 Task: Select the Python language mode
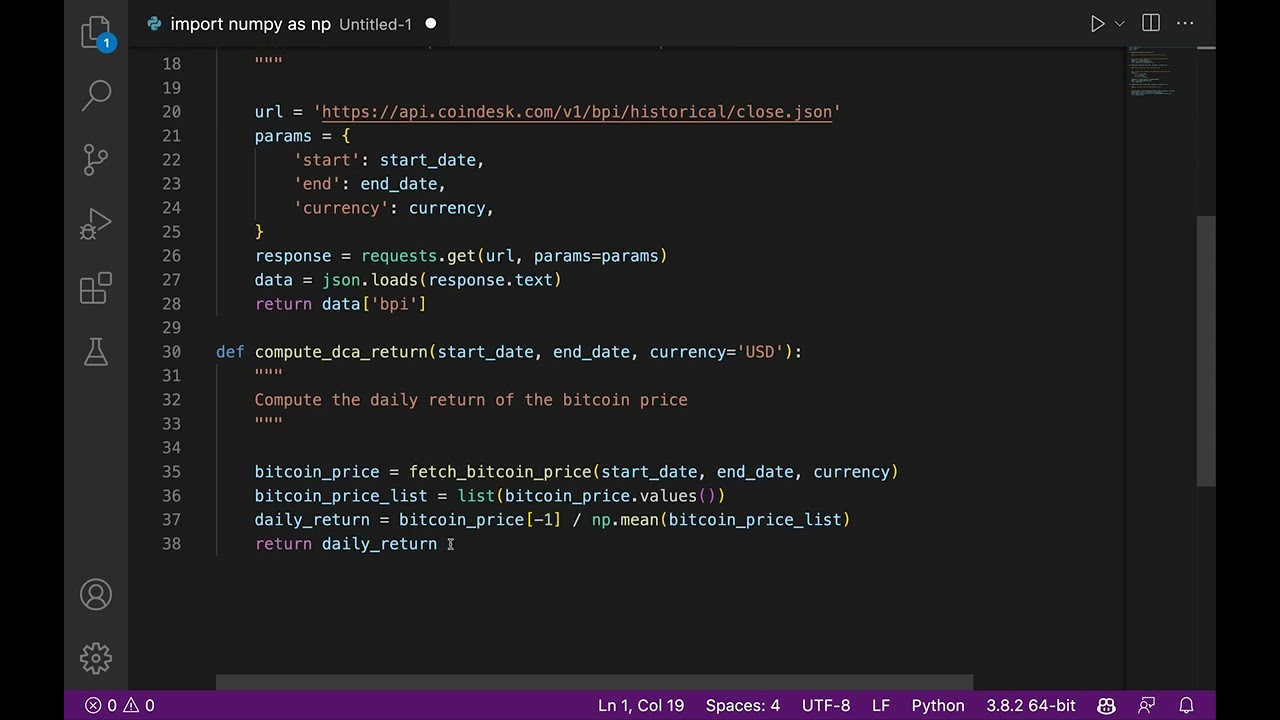938,705
